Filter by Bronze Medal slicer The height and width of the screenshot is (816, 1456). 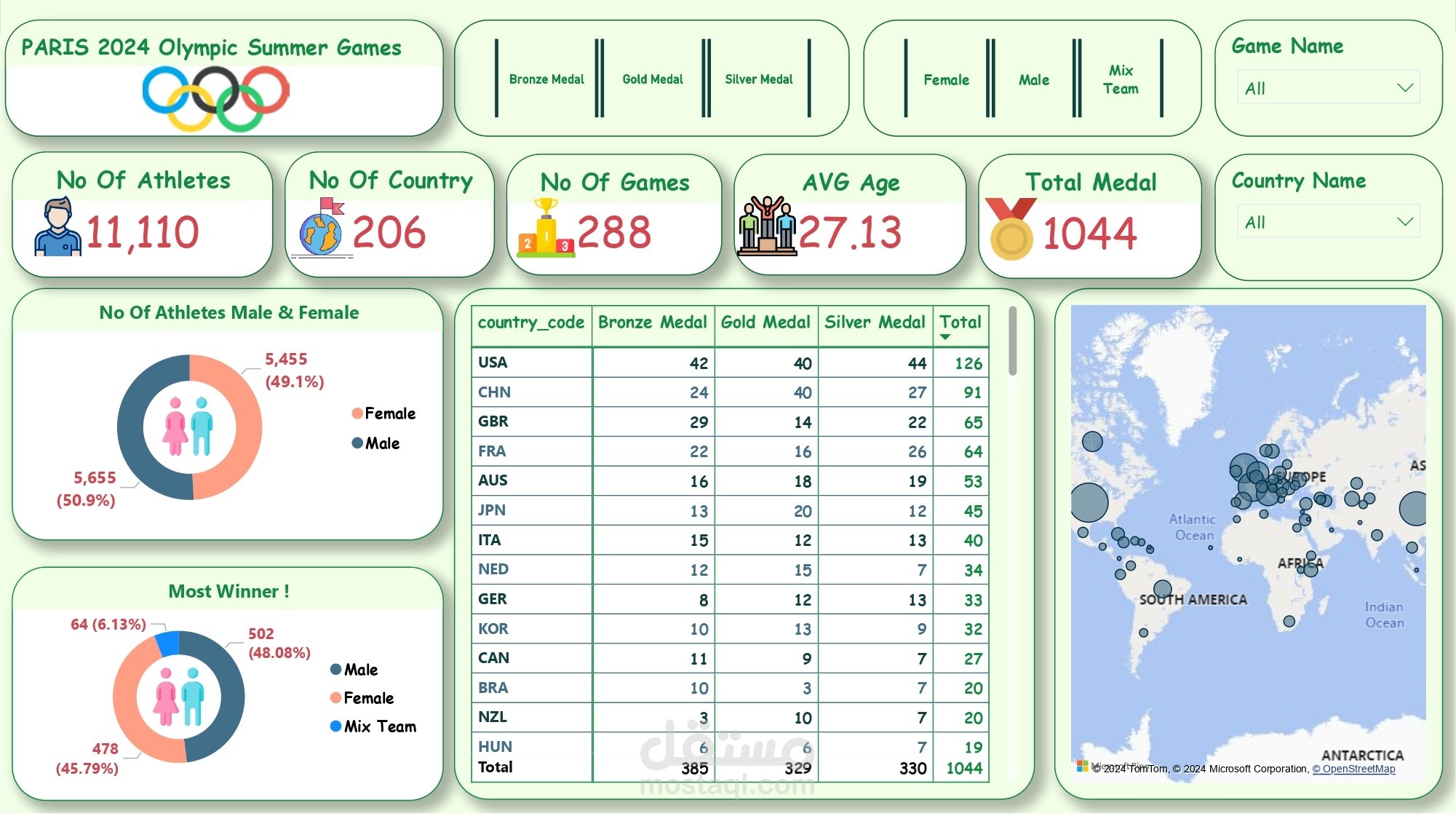tap(546, 79)
